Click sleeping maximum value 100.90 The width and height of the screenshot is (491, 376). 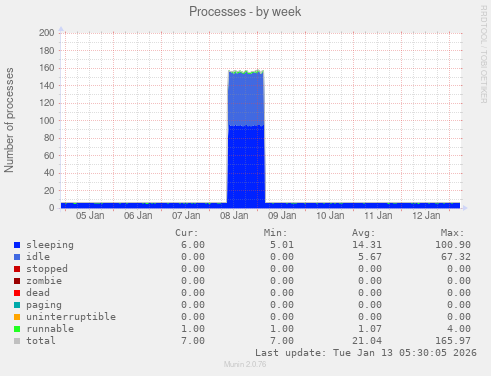453,245
